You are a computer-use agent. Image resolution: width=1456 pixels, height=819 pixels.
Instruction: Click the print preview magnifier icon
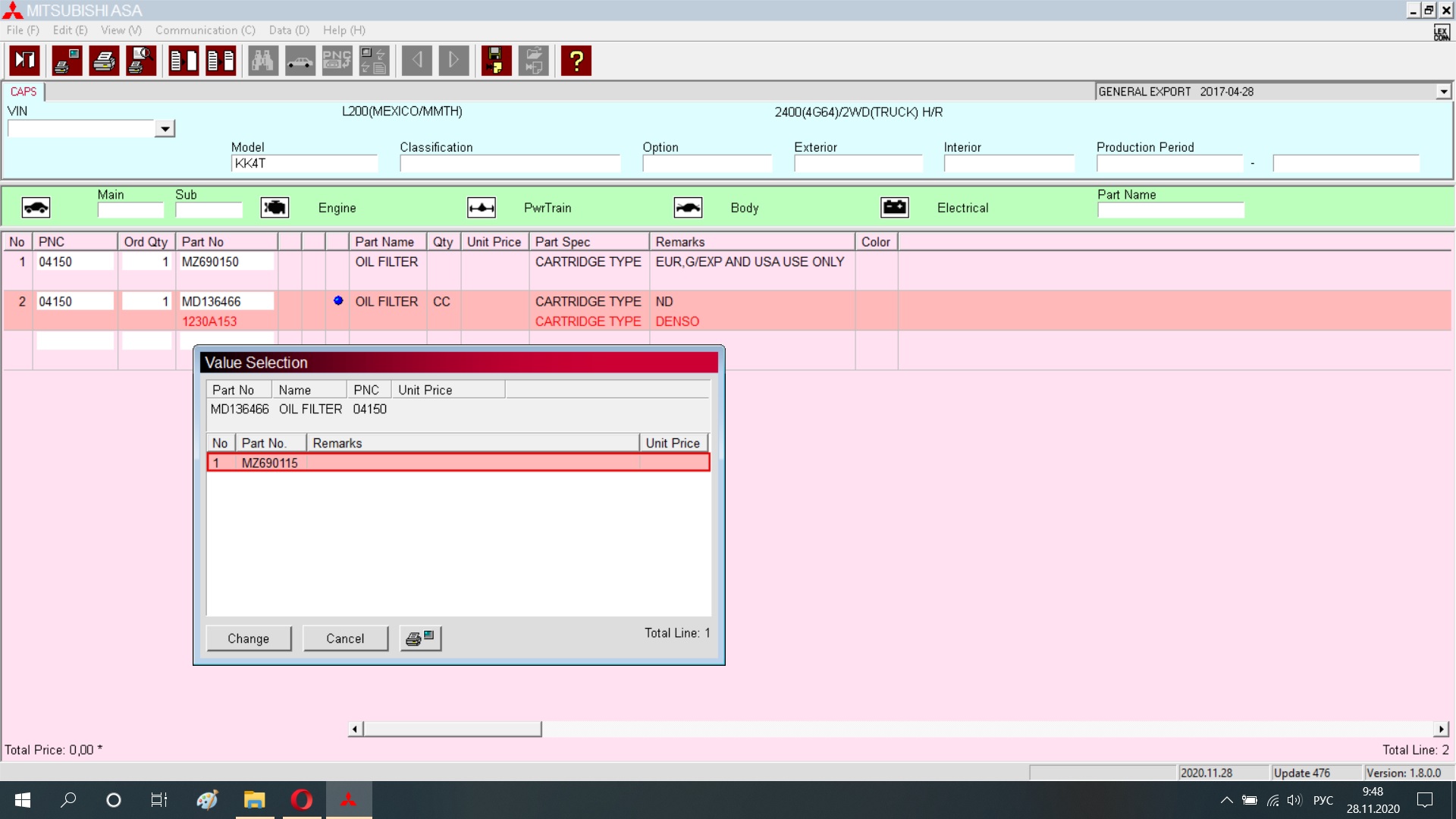[141, 61]
